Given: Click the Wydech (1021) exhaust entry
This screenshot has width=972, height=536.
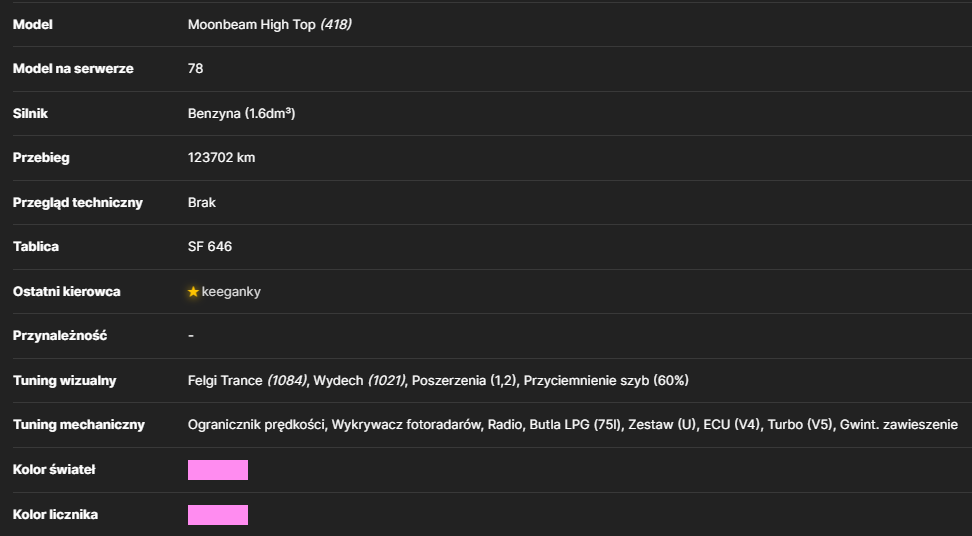Looking at the screenshot, I should (359, 380).
